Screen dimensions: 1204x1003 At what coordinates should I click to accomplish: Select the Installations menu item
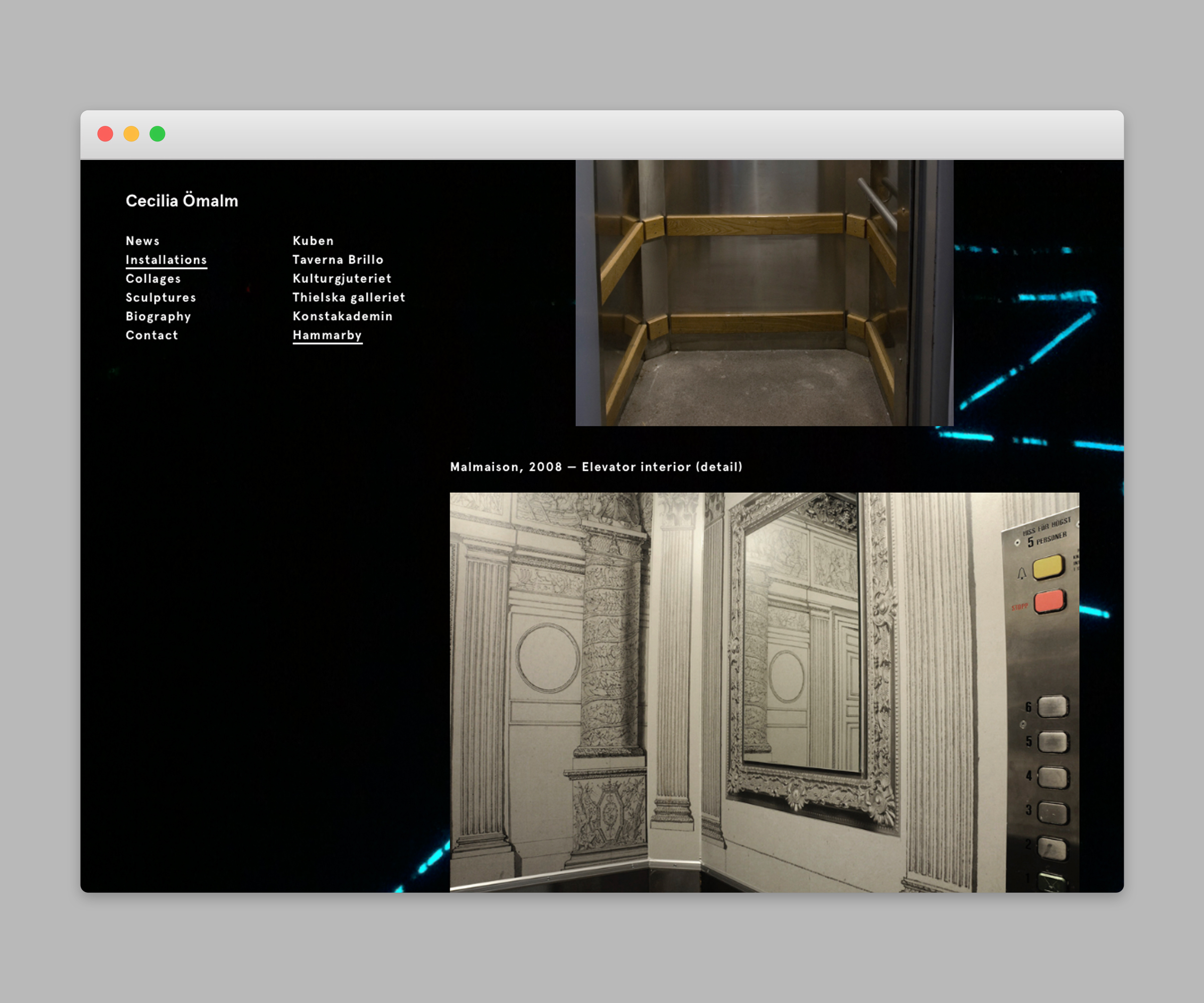point(166,260)
